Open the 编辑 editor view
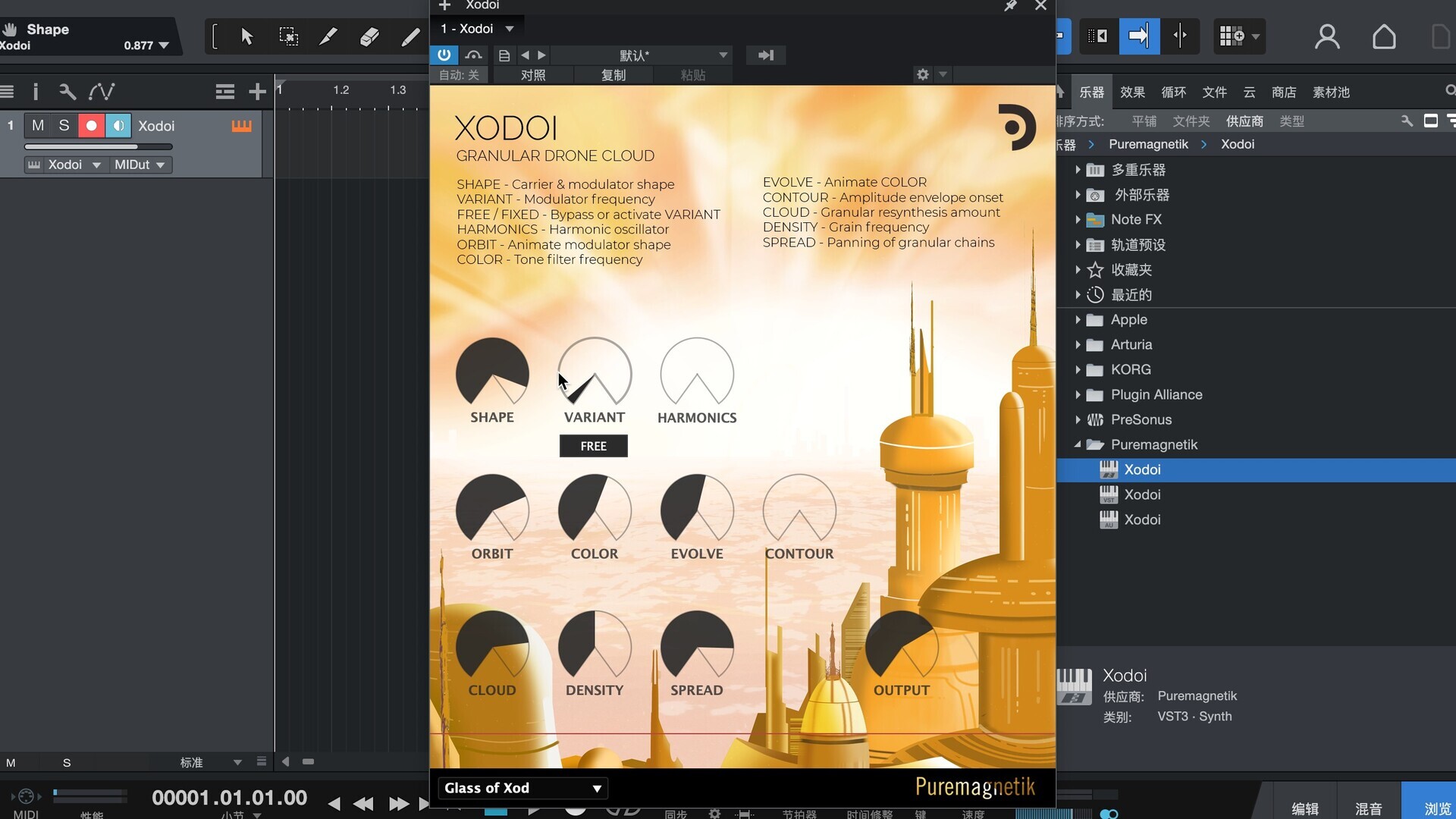The width and height of the screenshot is (1456, 819). [1304, 808]
